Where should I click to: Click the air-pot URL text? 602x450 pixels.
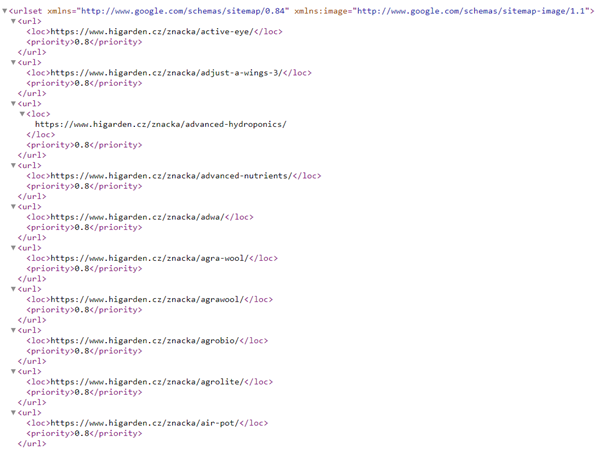coord(144,423)
